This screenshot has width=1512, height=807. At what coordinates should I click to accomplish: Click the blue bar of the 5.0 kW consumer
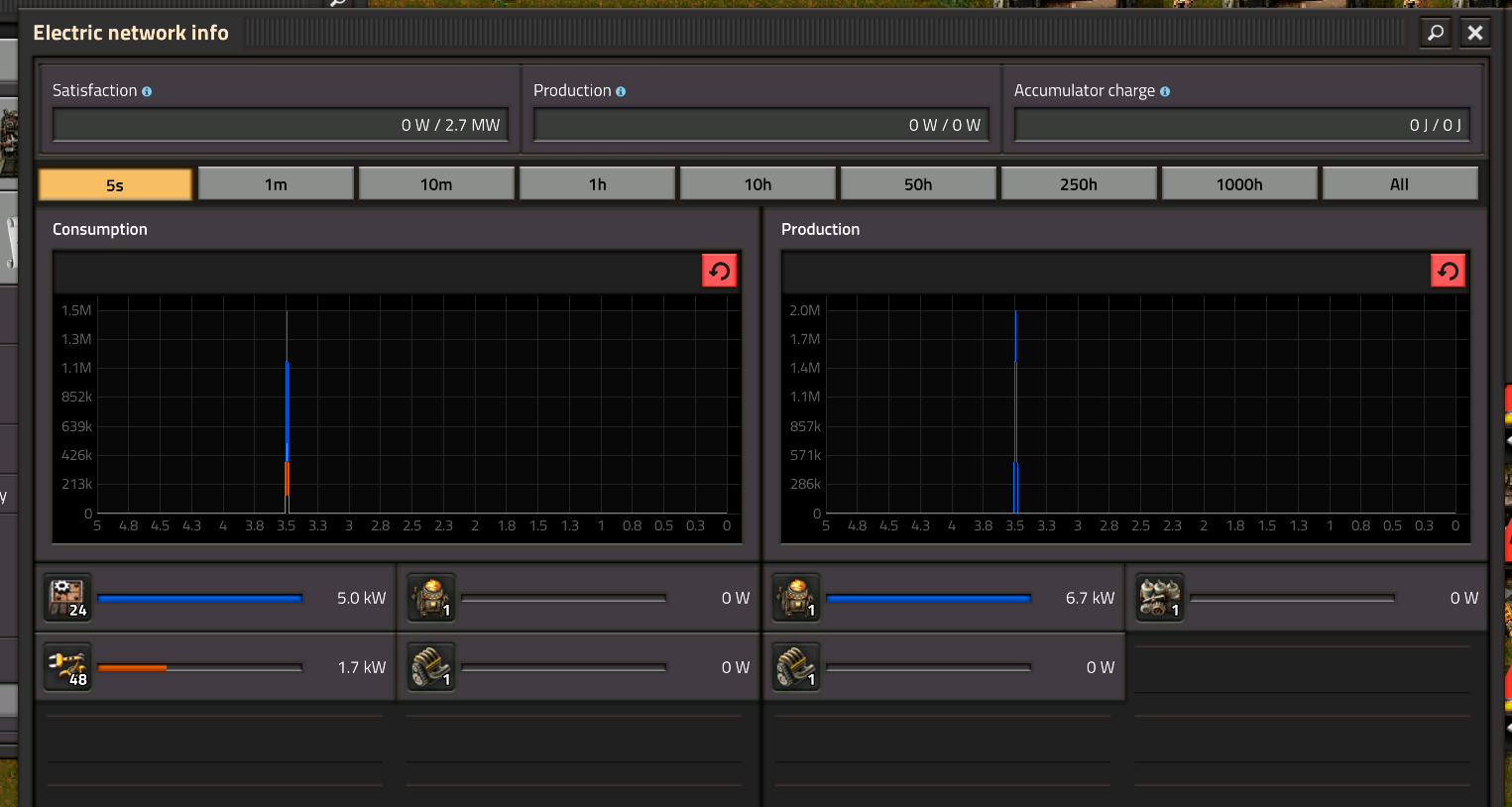tap(199, 598)
